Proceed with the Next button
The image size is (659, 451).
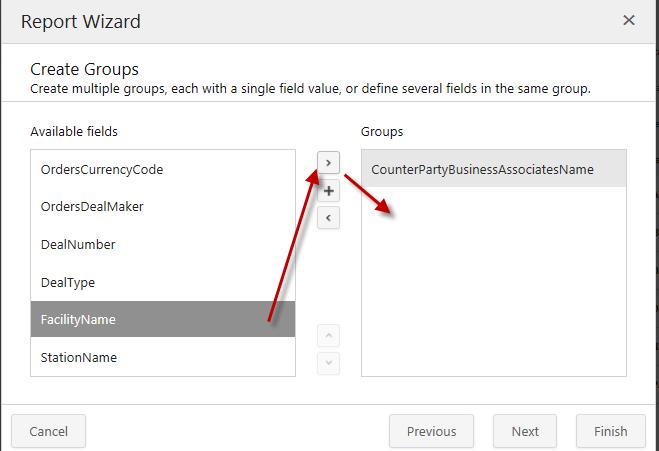tap(525, 432)
